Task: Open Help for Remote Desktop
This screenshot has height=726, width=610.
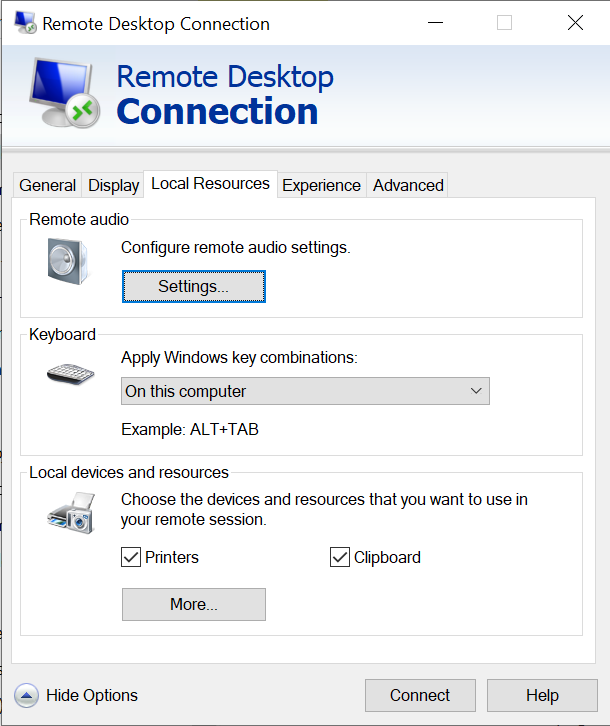Action: point(542,695)
